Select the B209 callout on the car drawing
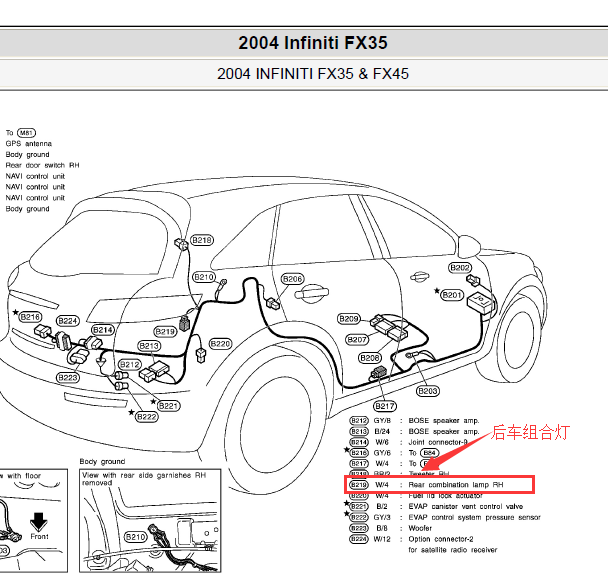 [x=349, y=319]
